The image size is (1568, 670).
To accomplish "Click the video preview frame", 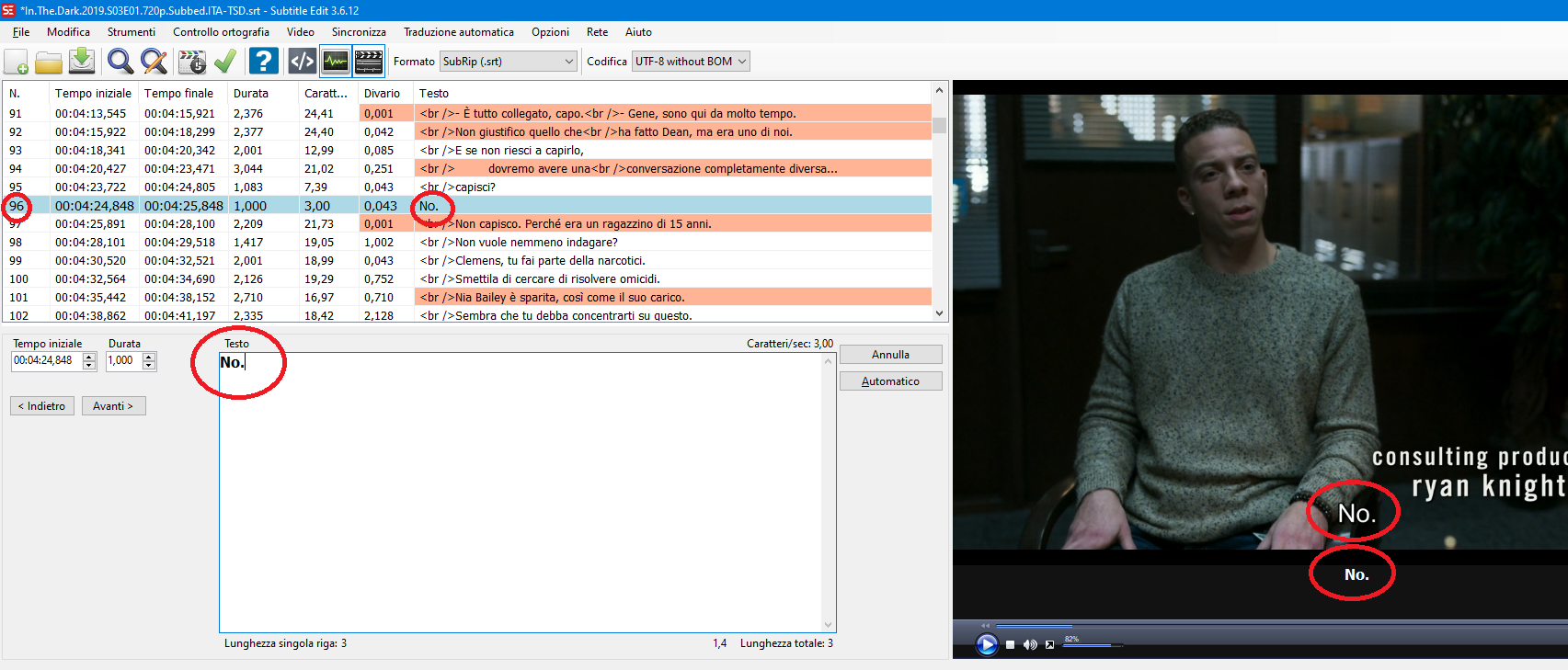I will [1260, 322].
